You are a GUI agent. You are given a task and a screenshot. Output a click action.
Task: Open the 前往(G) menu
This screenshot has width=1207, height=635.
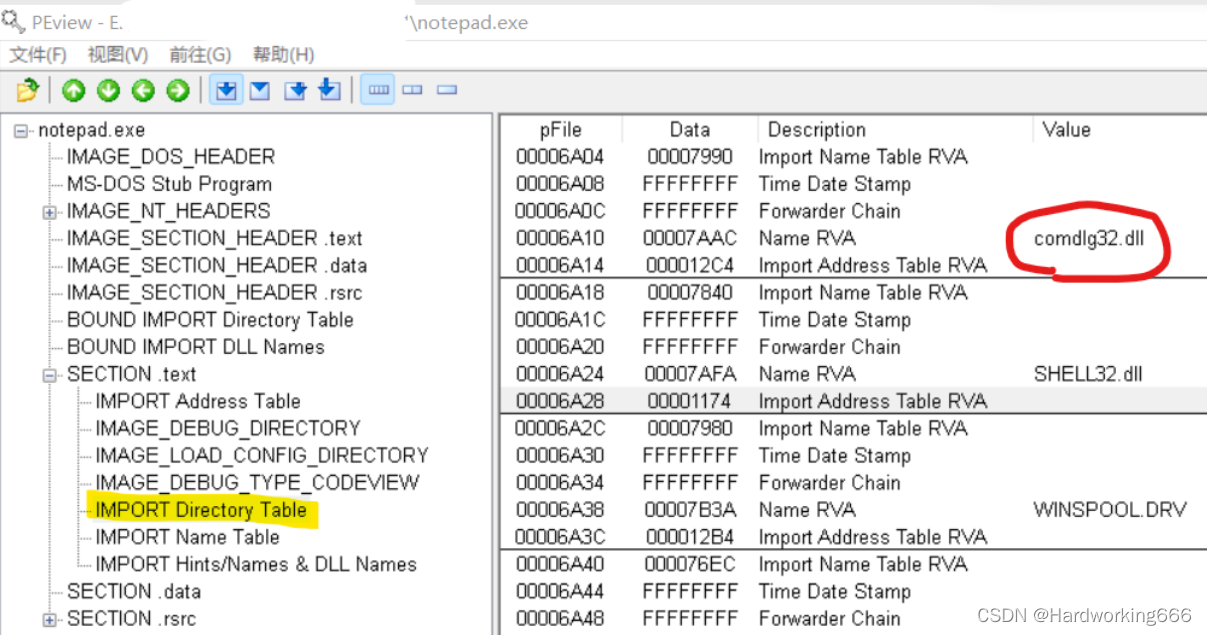click(200, 54)
